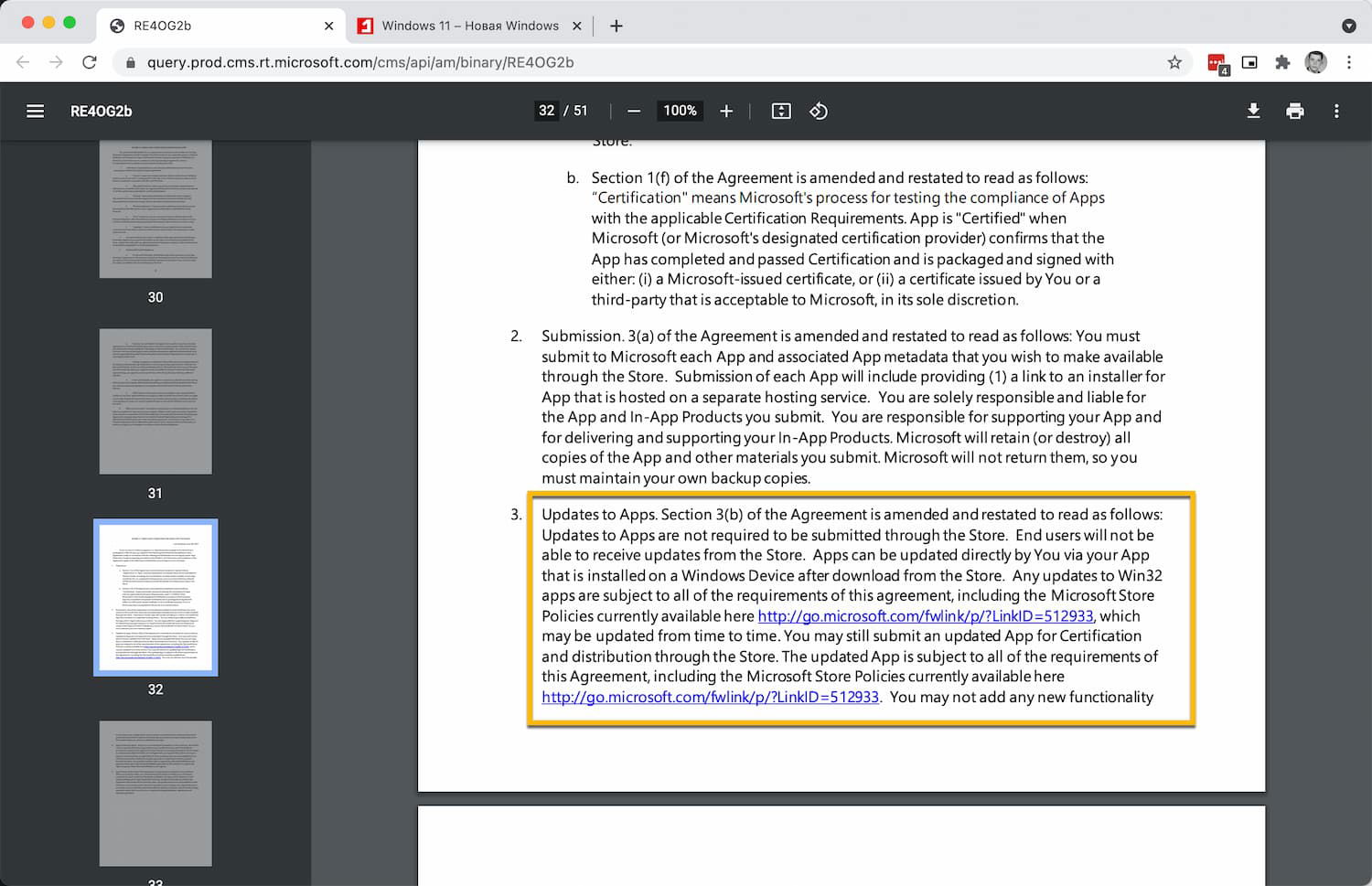This screenshot has height=886, width=1372.
Task: Toggle the PDF sidebar menu icon
Action: [36, 111]
